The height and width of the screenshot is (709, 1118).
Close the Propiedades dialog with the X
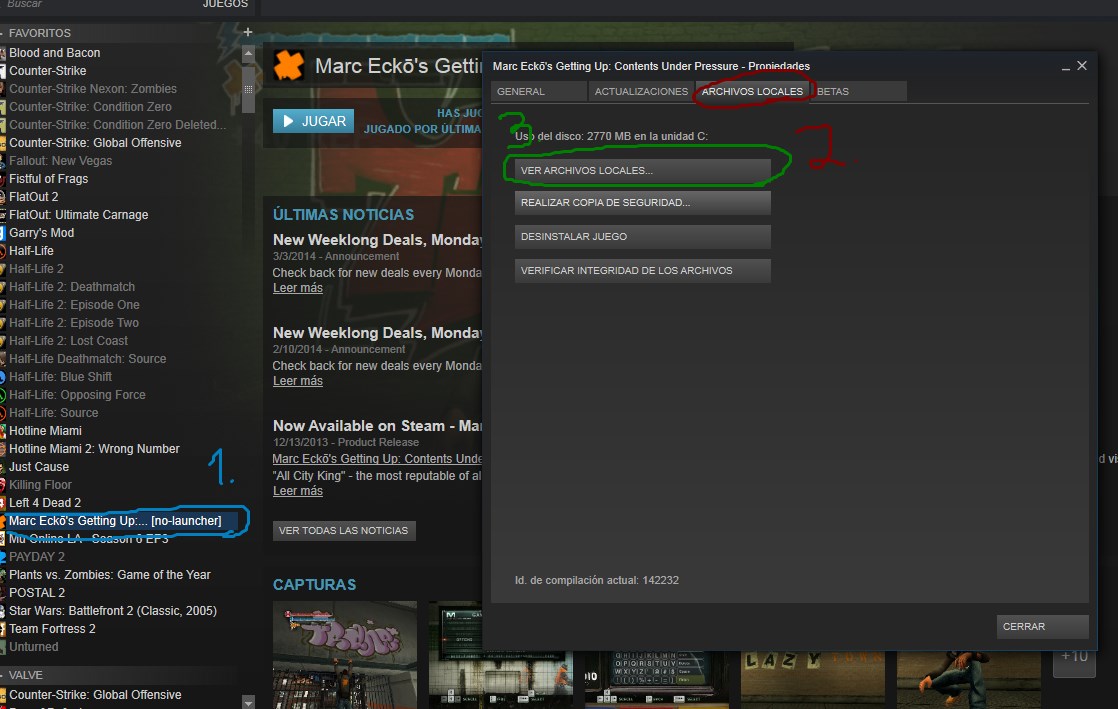1082,66
